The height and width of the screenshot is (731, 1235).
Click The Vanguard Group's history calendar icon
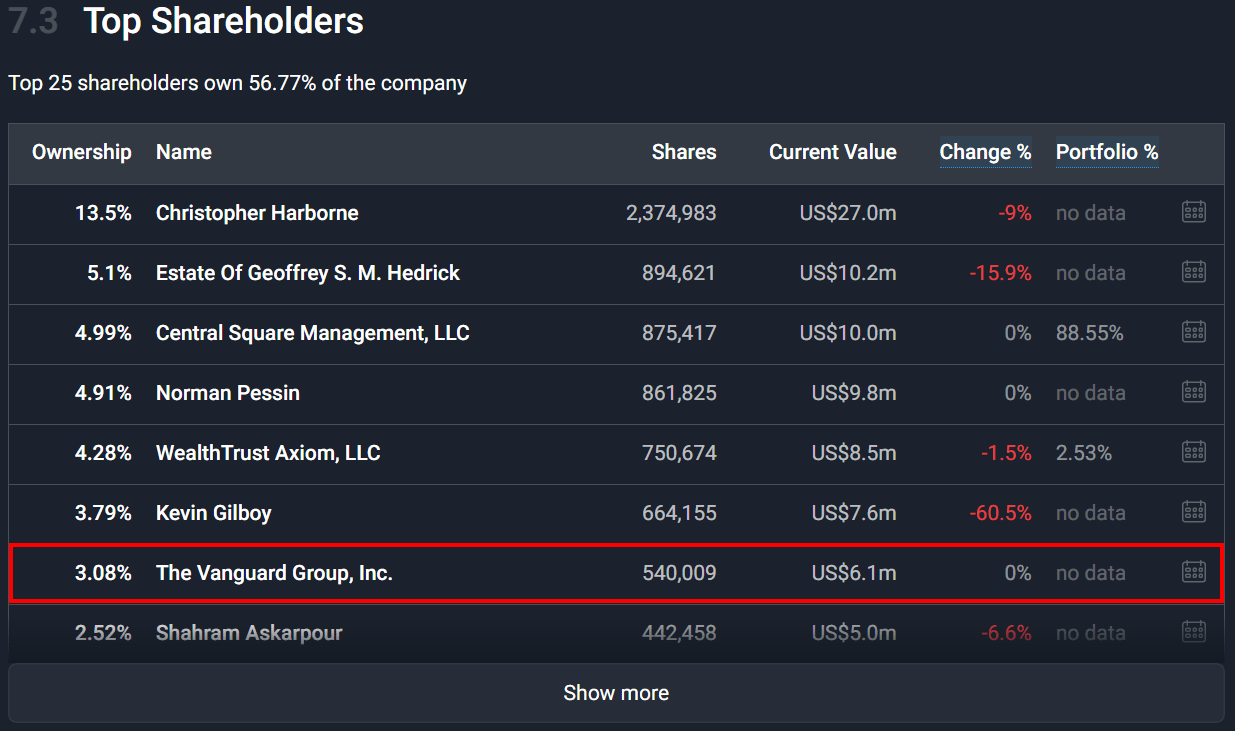(1193, 571)
